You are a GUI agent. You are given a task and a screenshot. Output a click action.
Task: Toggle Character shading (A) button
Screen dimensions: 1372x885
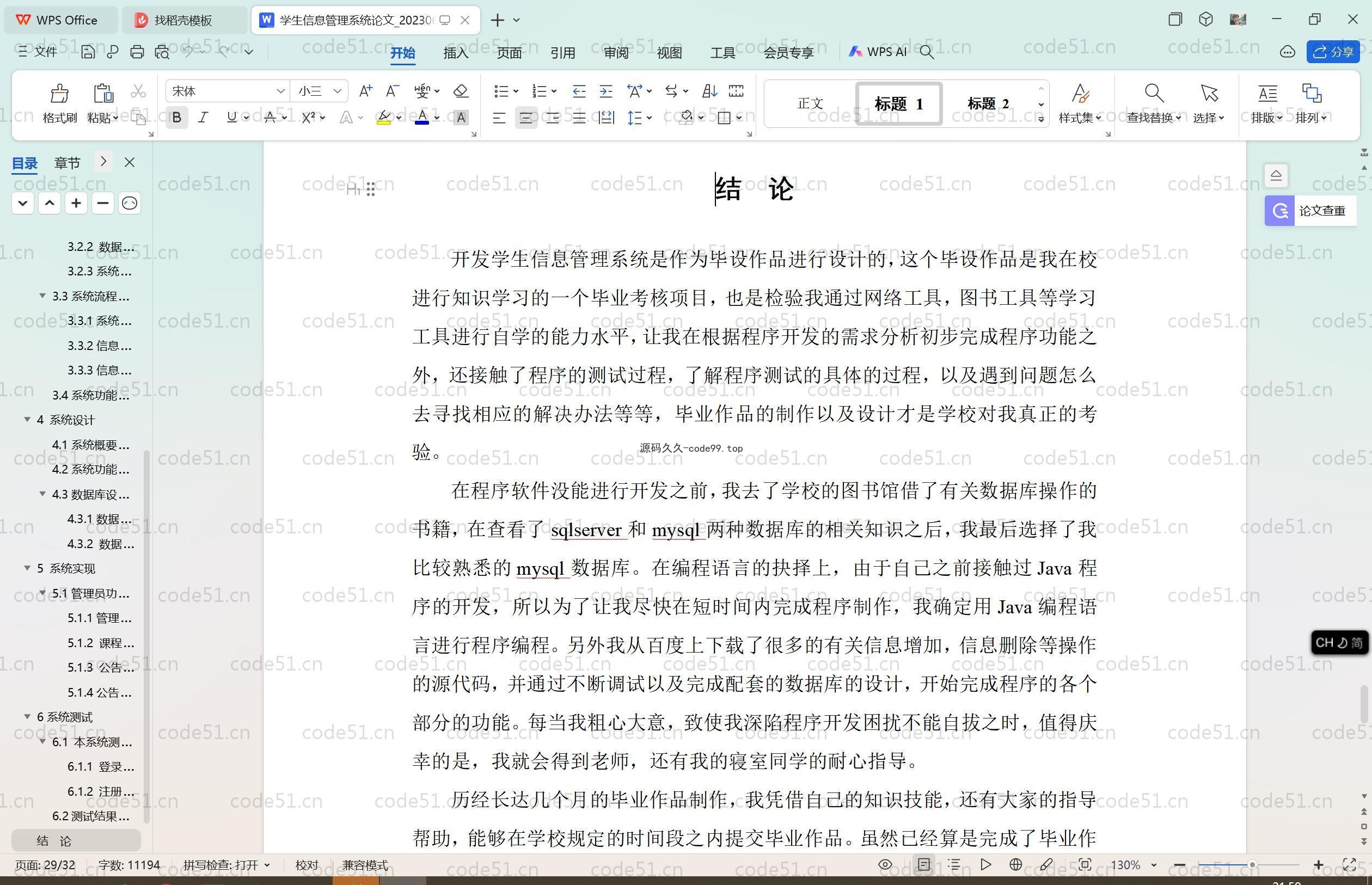[x=461, y=118]
